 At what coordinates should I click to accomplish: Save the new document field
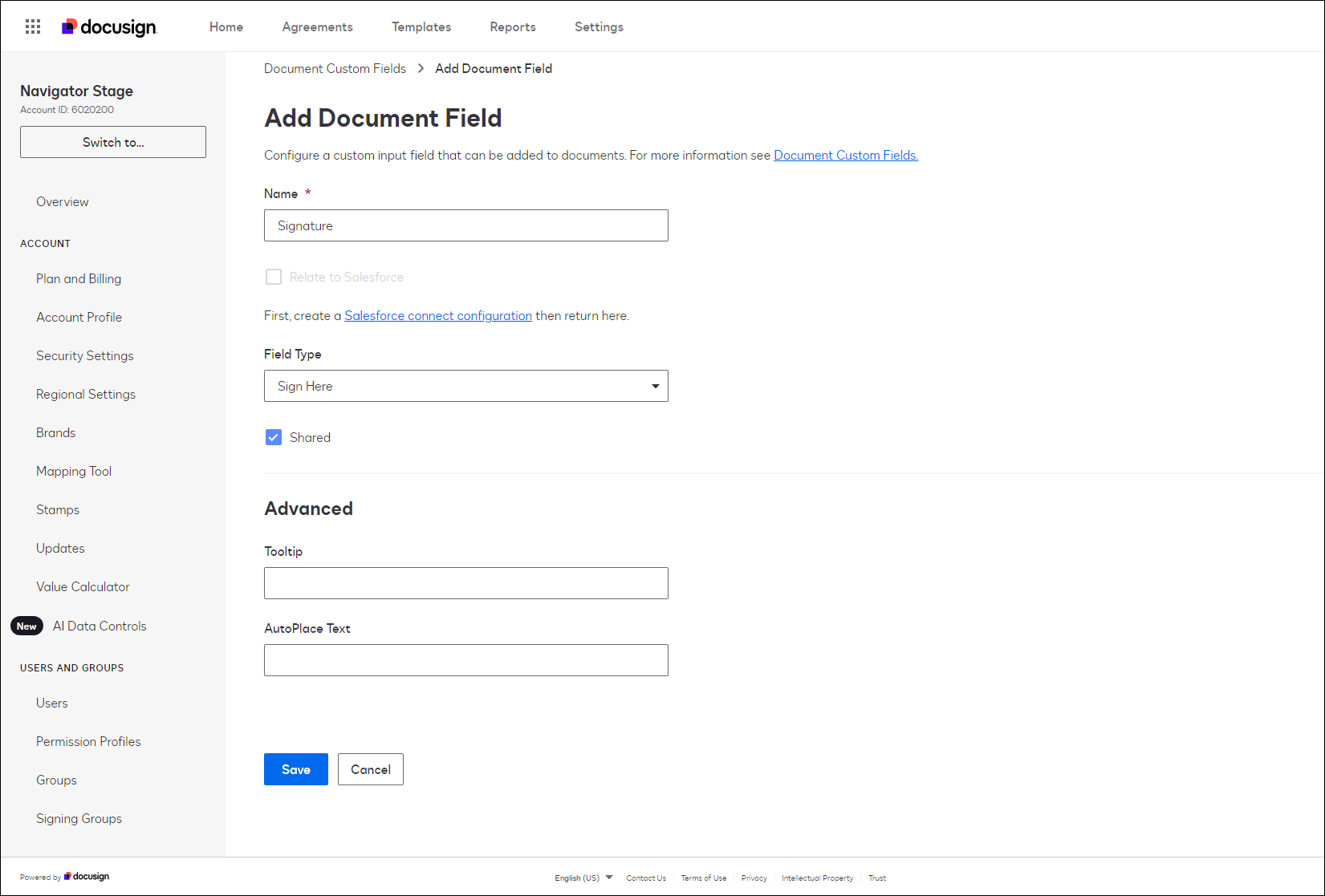pyautogui.click(x=295, y=769)
